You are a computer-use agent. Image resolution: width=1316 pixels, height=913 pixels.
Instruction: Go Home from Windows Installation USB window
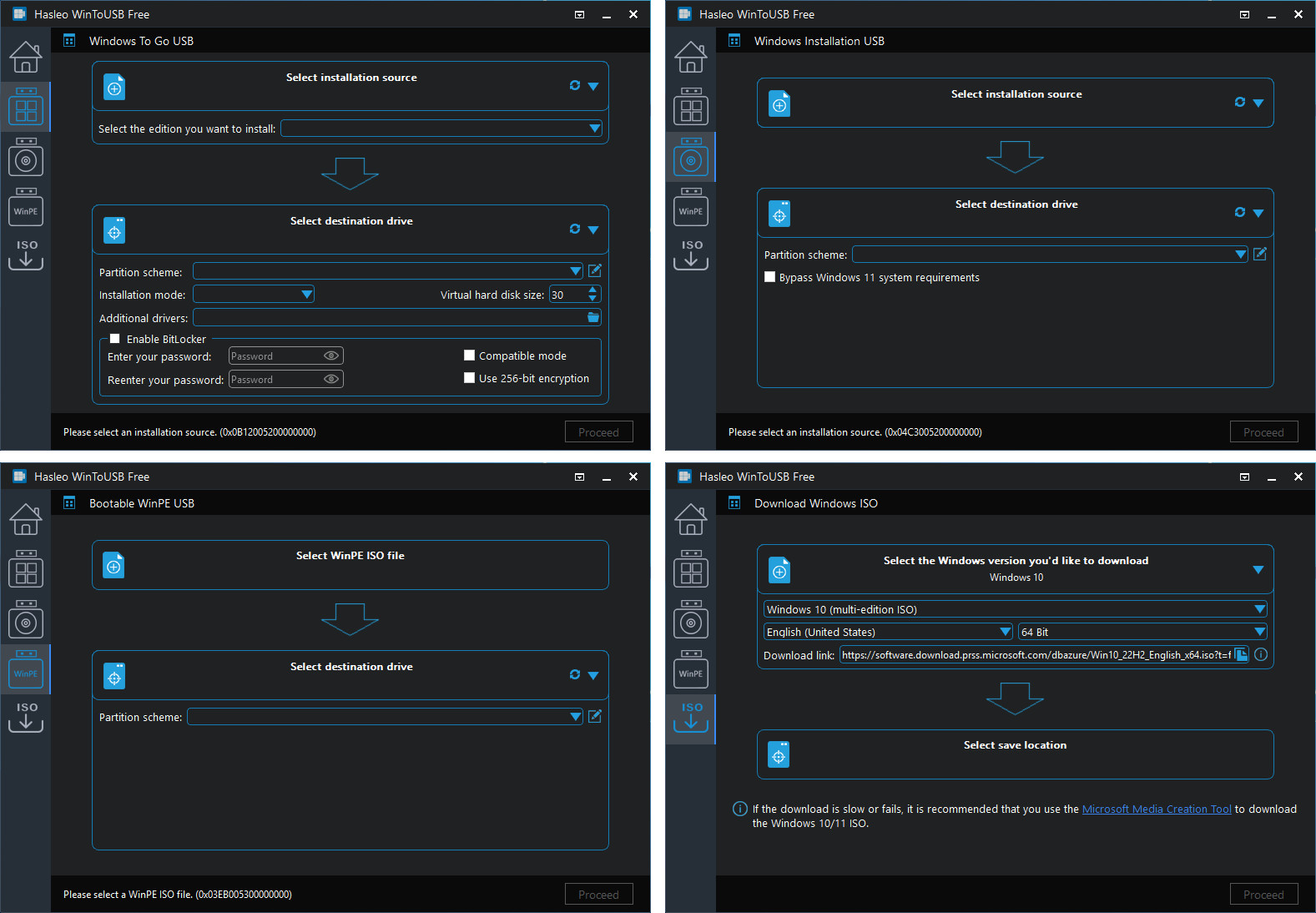point(690,57)
